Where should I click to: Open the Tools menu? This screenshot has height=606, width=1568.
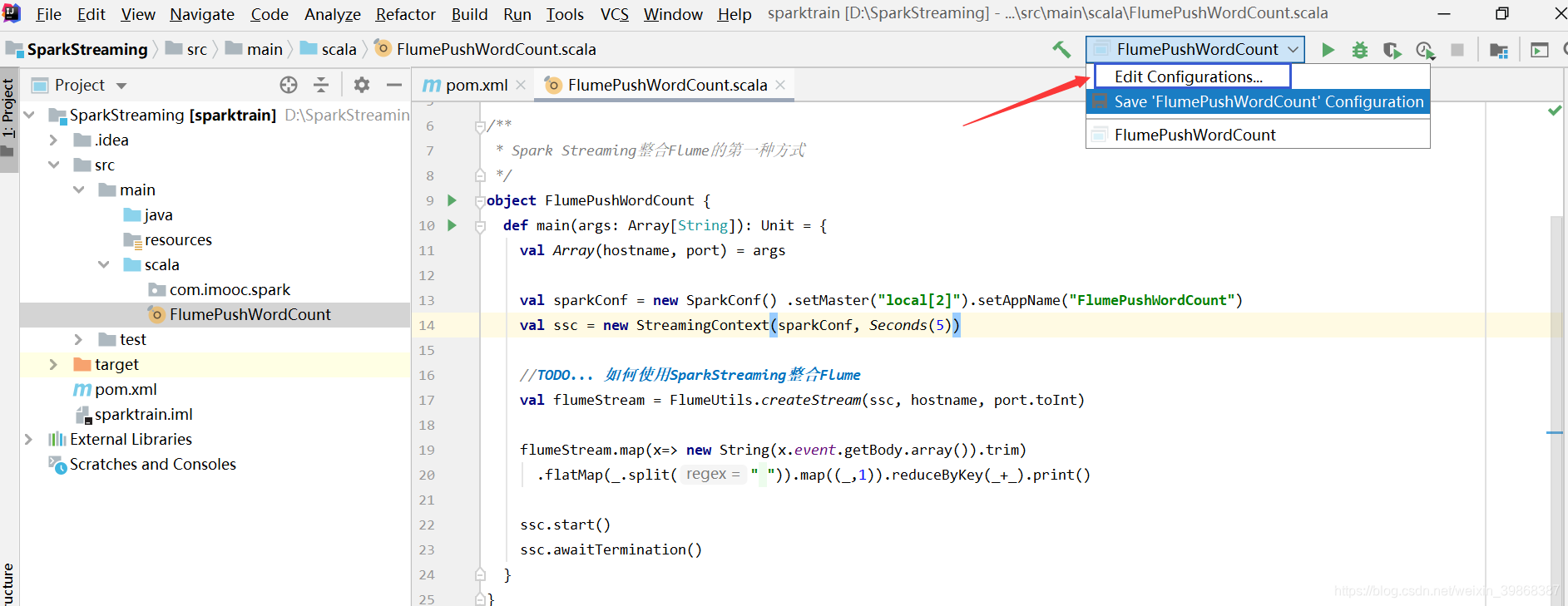pos(565,14)
